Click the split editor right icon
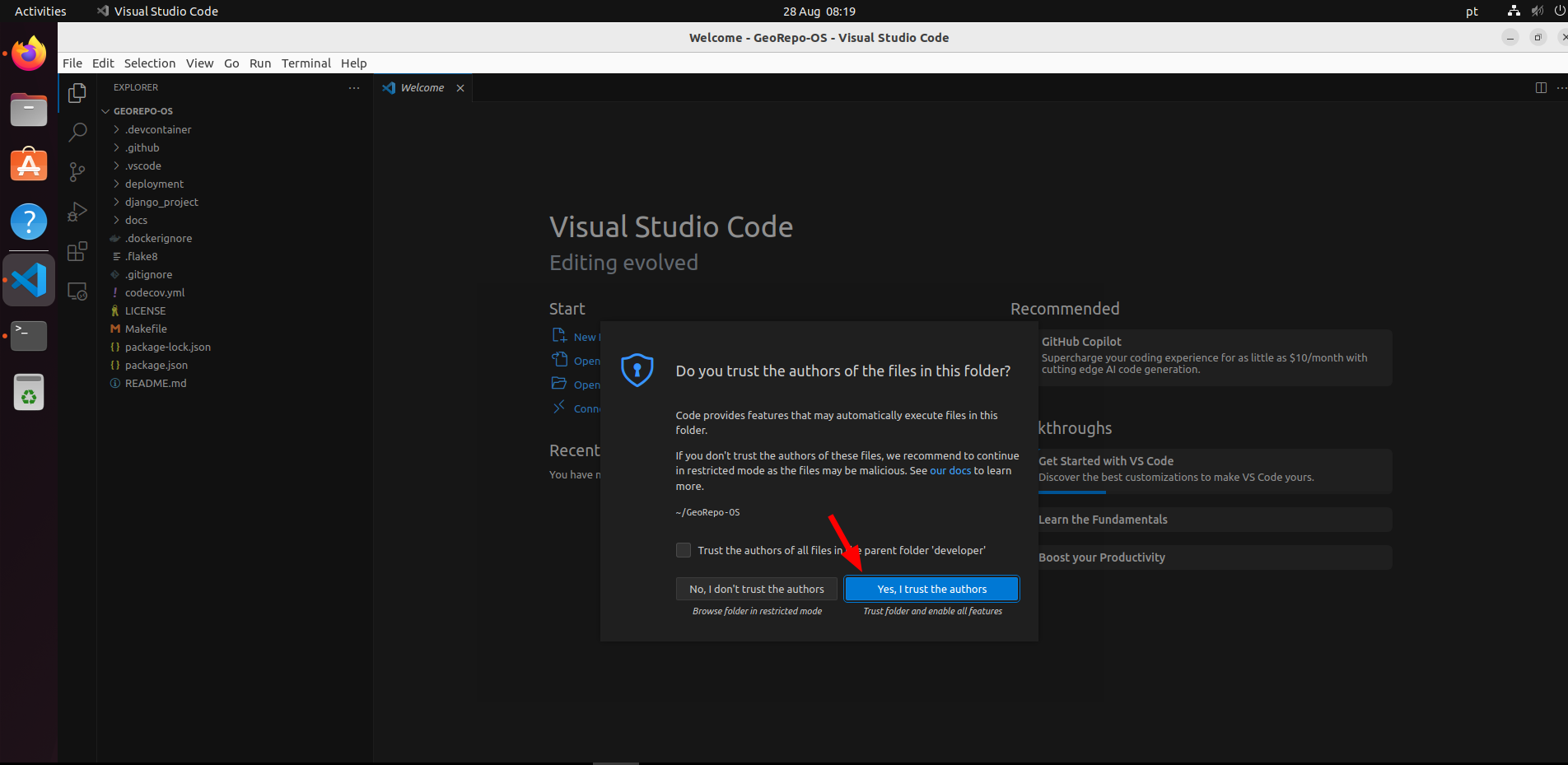Viewport: 1568px width, 765px height. tap(1541, 87)
